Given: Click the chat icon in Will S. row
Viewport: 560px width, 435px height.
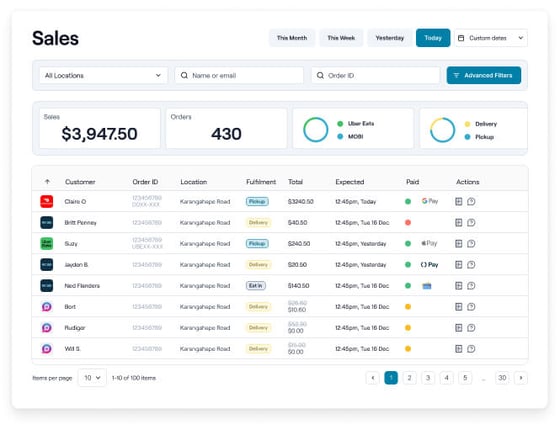Looking at the screenshot, I should pos(471,349).
